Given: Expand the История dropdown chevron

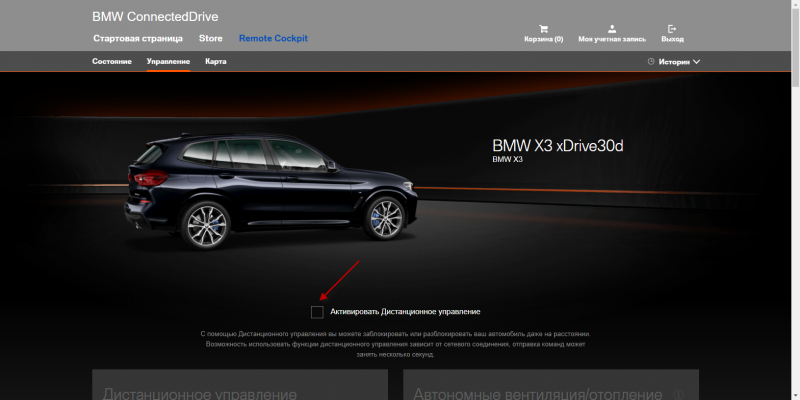Looking at the screenshot, I should pyautogui.click(x=696, y=62).
